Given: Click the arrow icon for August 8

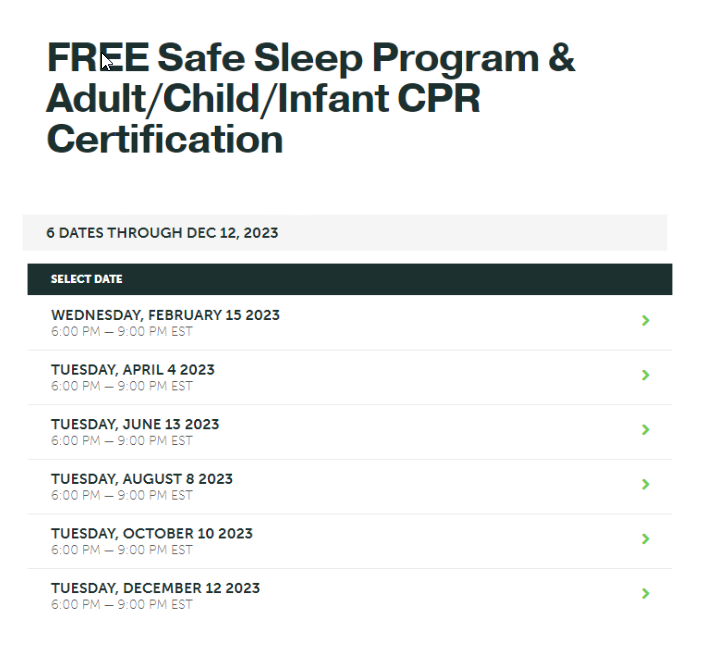Looking at the screenshot, I should tap(645, 484).
